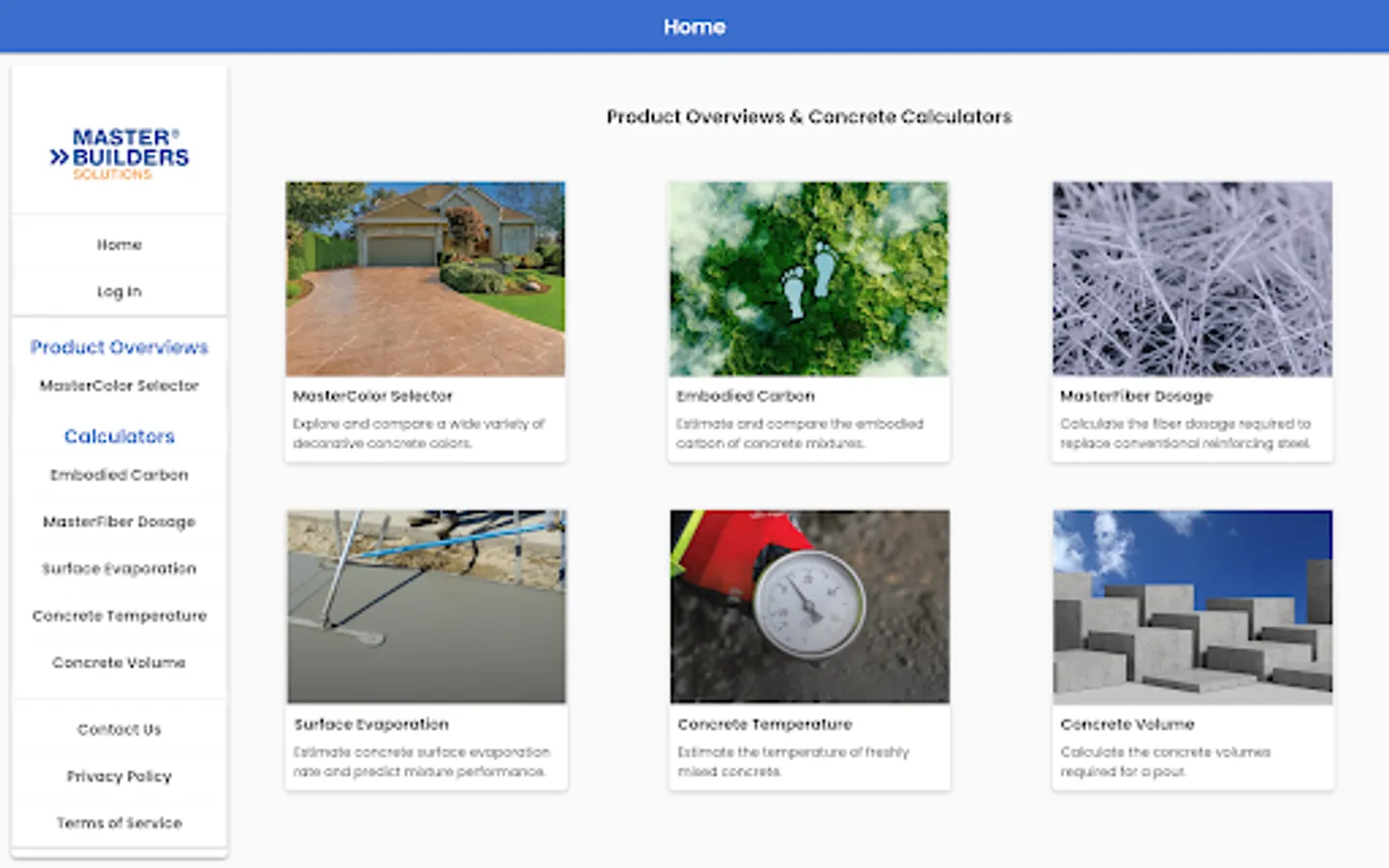Click the Home title in top bar
Screen dimensions: 1389x868
coord(694,27)
